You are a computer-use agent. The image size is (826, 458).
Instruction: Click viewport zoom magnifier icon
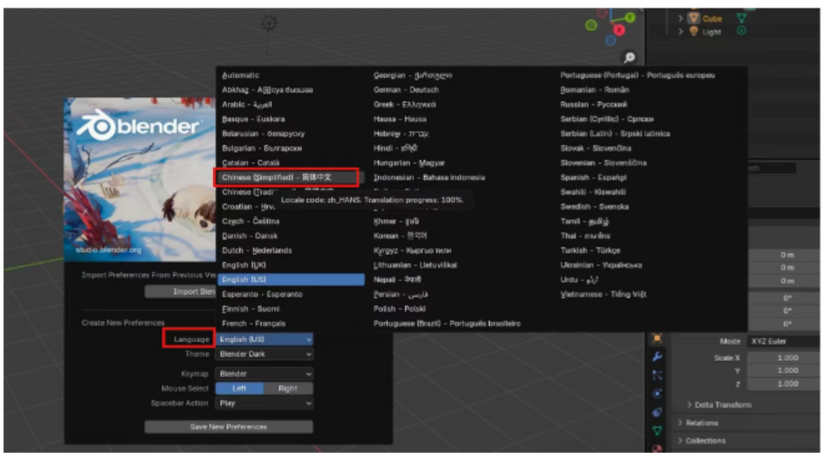click(x=629, y=57)
